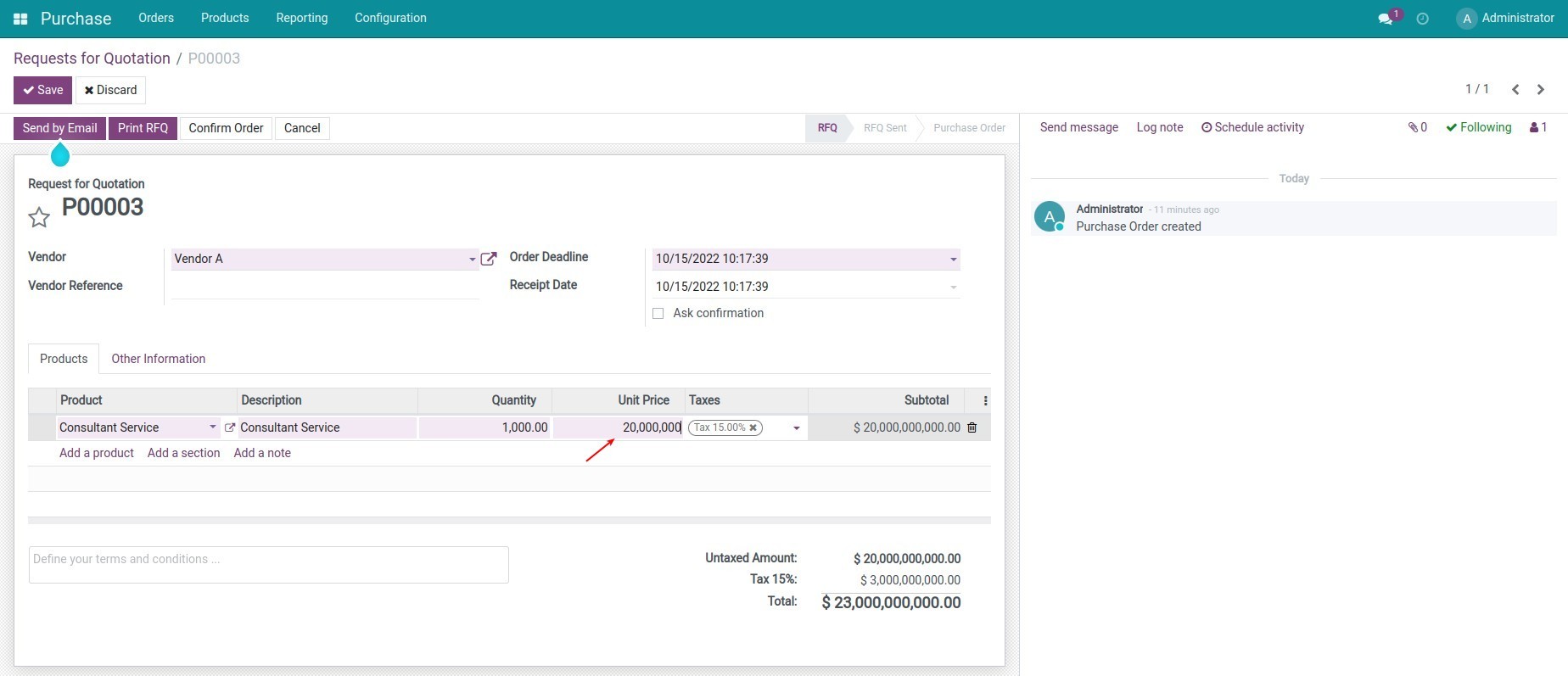Image resolution: width=1568 pixels, height=676 pixels.
Task: Open the column options kebab icon
Action: [x=985, y=400]
